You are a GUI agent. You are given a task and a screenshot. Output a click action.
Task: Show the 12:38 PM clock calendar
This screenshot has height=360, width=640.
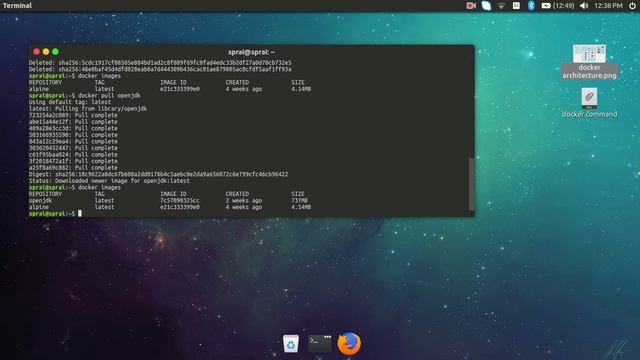tap(608, 6)
